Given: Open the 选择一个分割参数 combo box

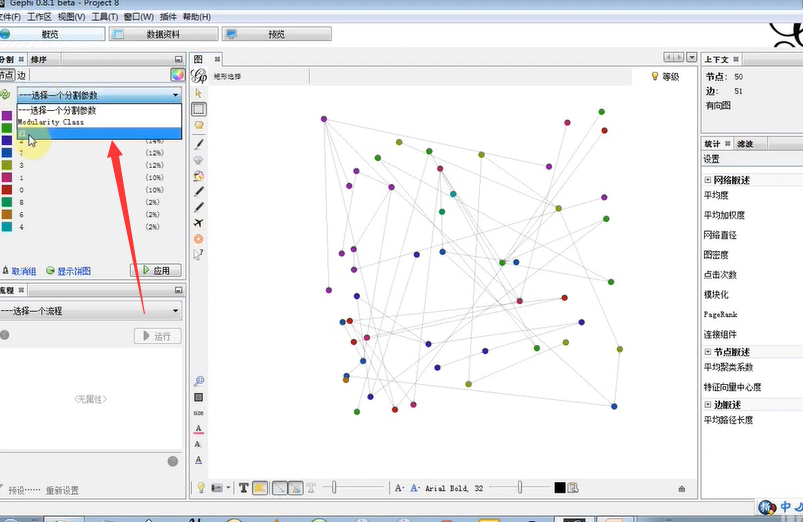Looking at the screenshot, I should point(99,95).
